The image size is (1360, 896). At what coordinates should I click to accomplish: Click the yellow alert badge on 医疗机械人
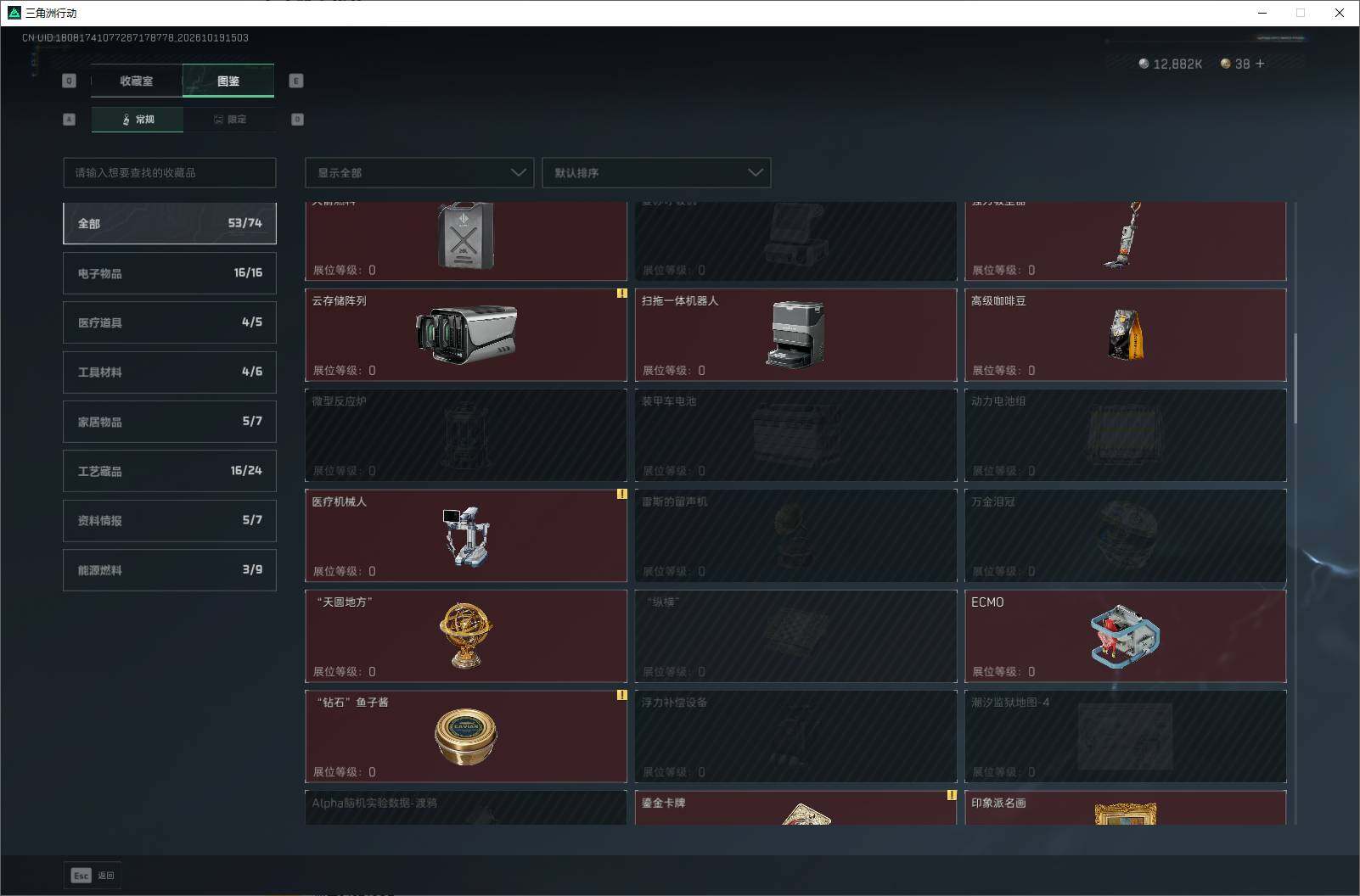[x=621, y=494]
